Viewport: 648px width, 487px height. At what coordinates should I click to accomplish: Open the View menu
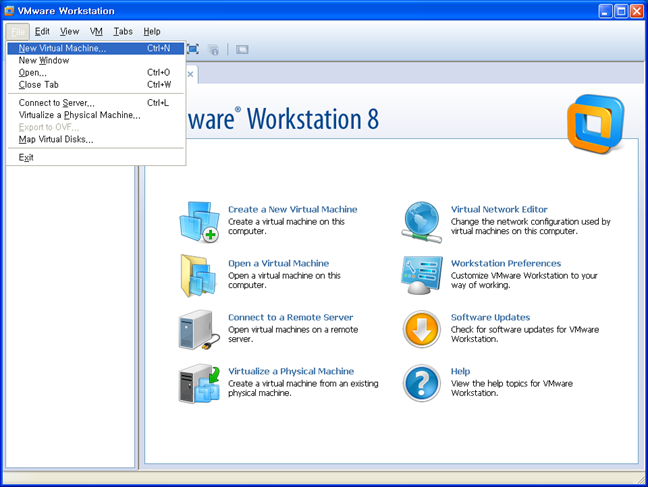(x=69, y=31)
